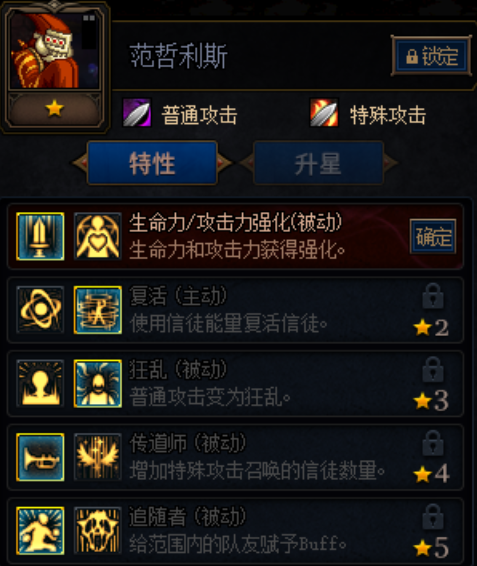This screenshot has width=477, height=566.
Task: Choose the atom orbit icon in 复活 row
Action: 40,310
